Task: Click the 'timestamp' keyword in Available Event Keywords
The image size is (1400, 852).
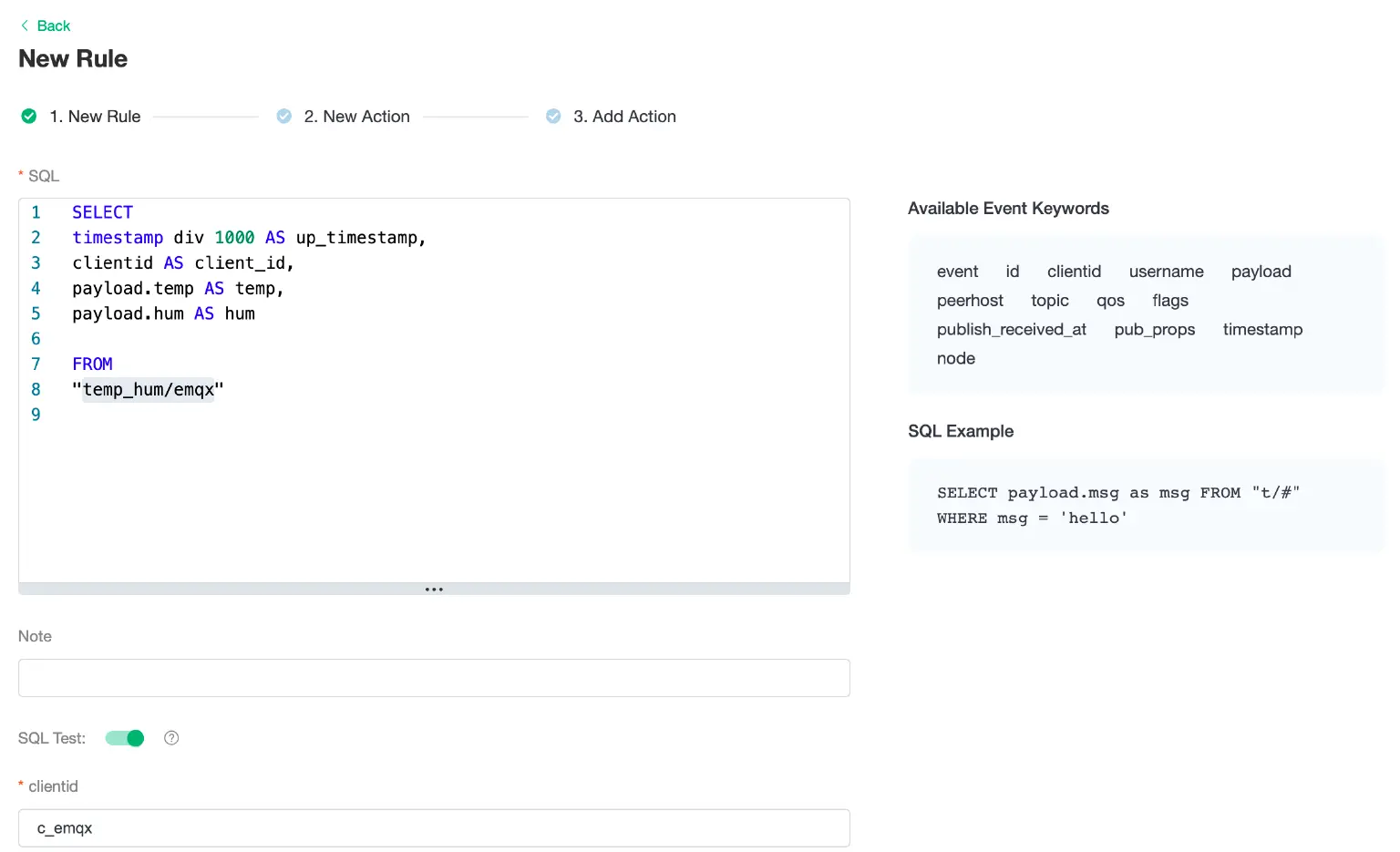Action: [1262, 330]
